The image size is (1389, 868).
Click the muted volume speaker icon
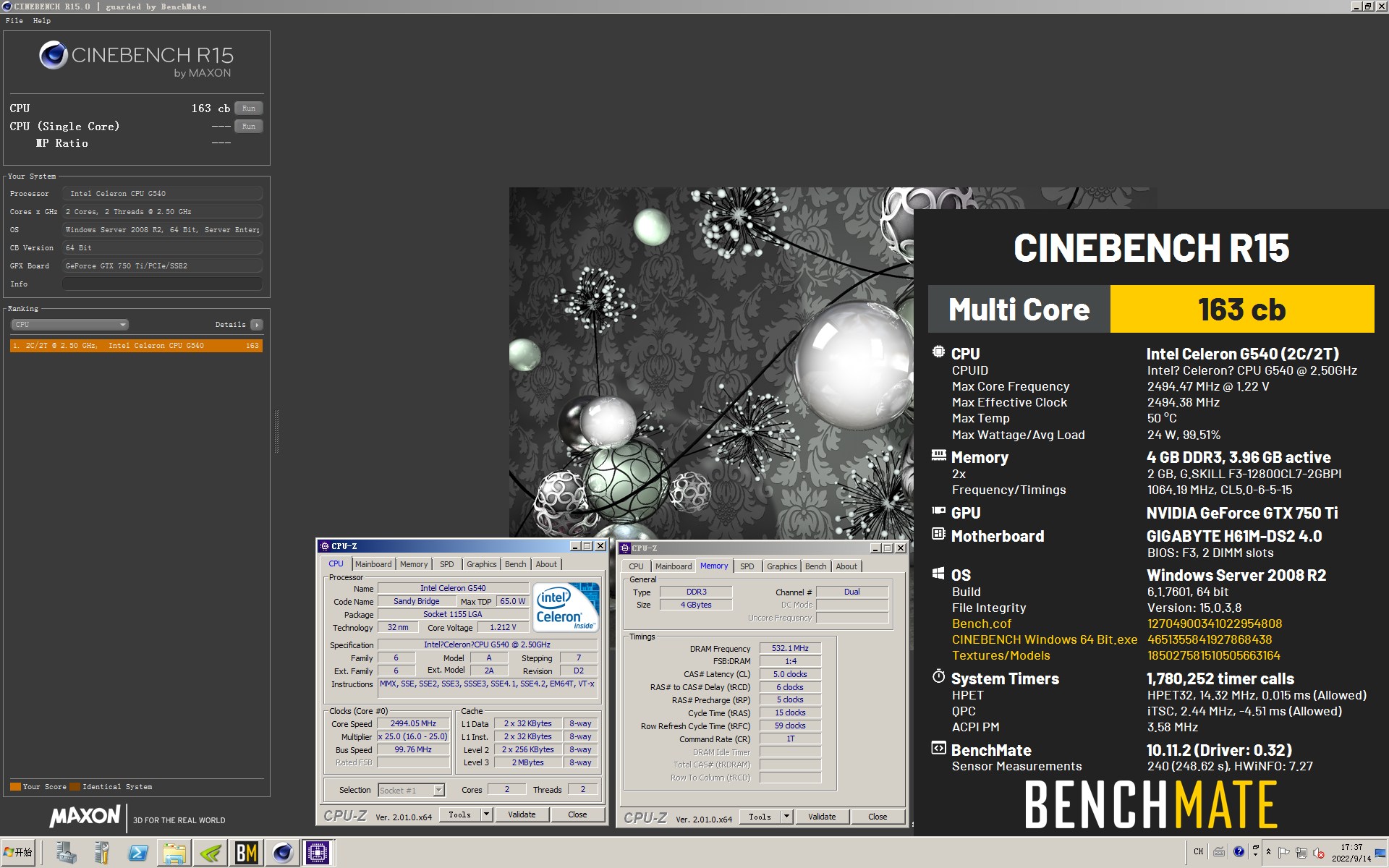point(1319,853)
